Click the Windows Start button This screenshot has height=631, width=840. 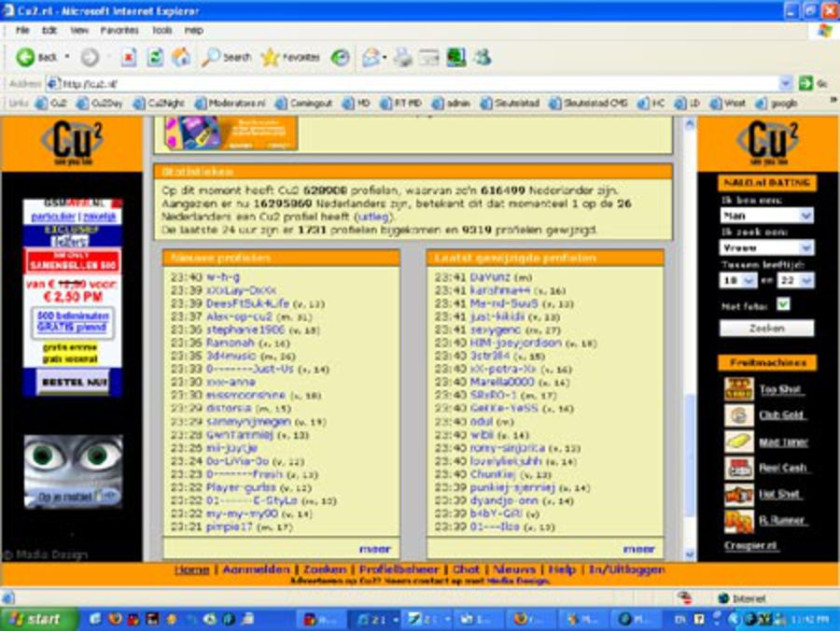[34, 619]
